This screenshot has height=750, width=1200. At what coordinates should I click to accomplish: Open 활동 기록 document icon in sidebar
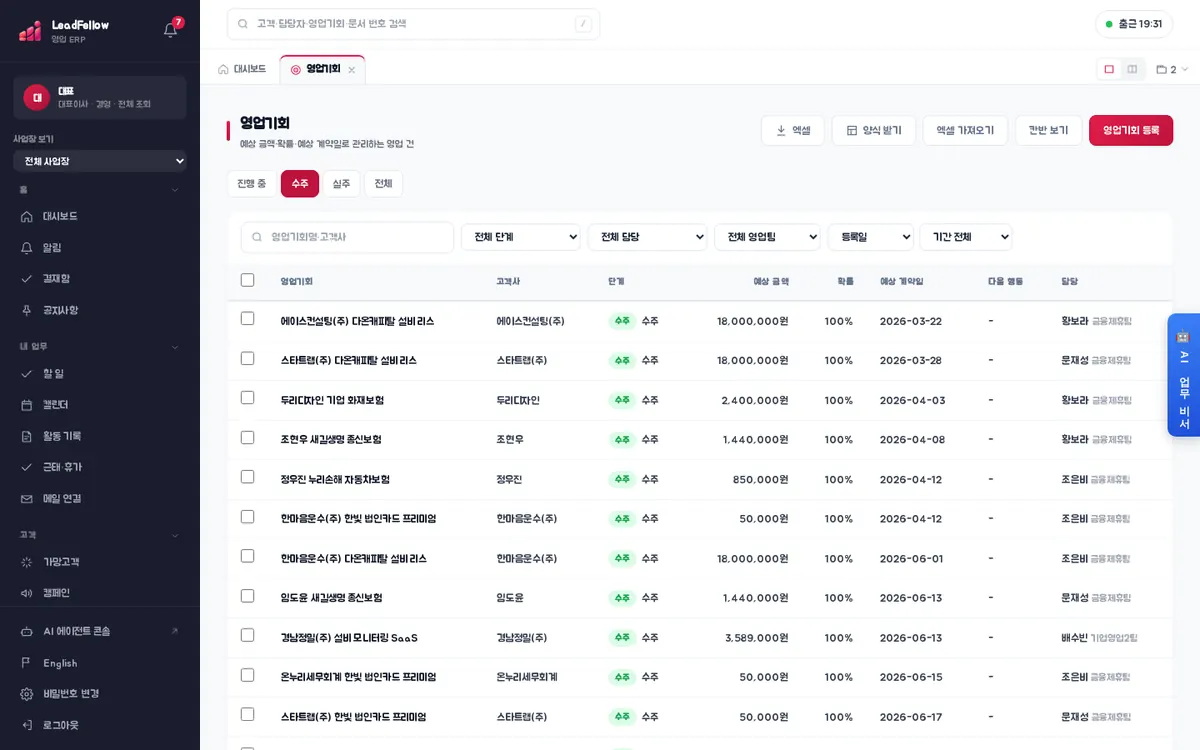tap(27, 436)
